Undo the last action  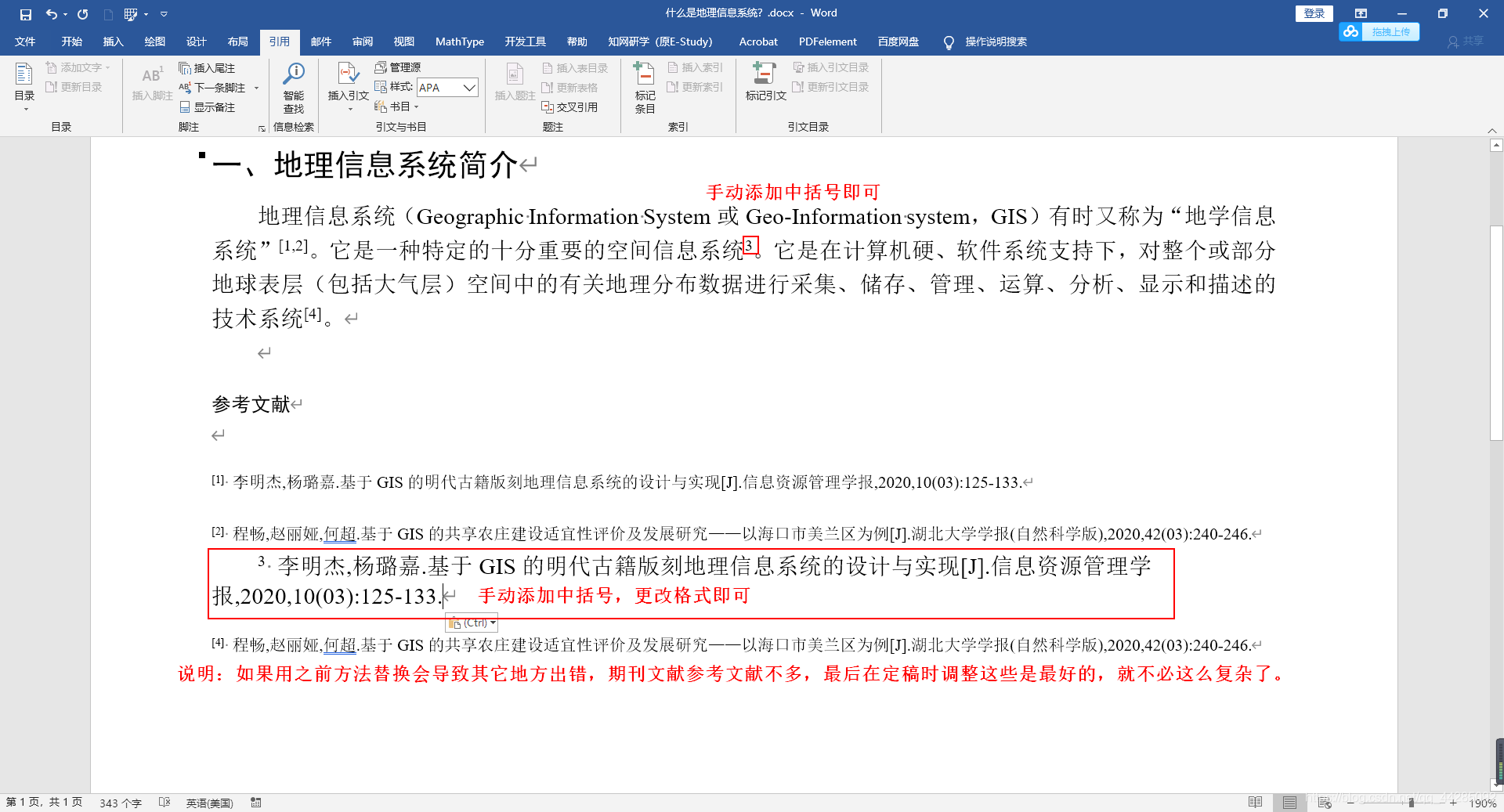[51, 14]
